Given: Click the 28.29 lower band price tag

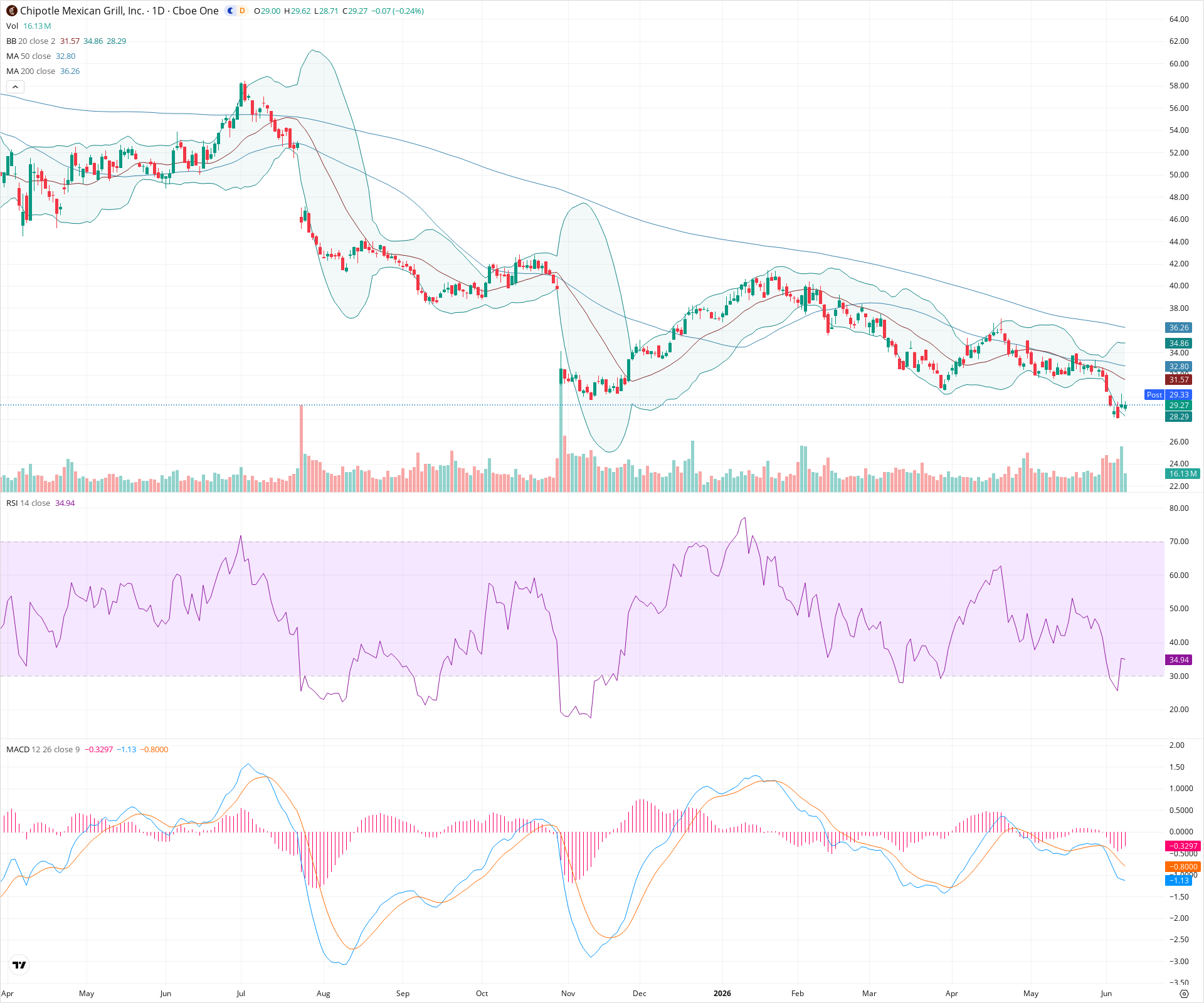Looking at the screenshot, I should pos(1178,417).
